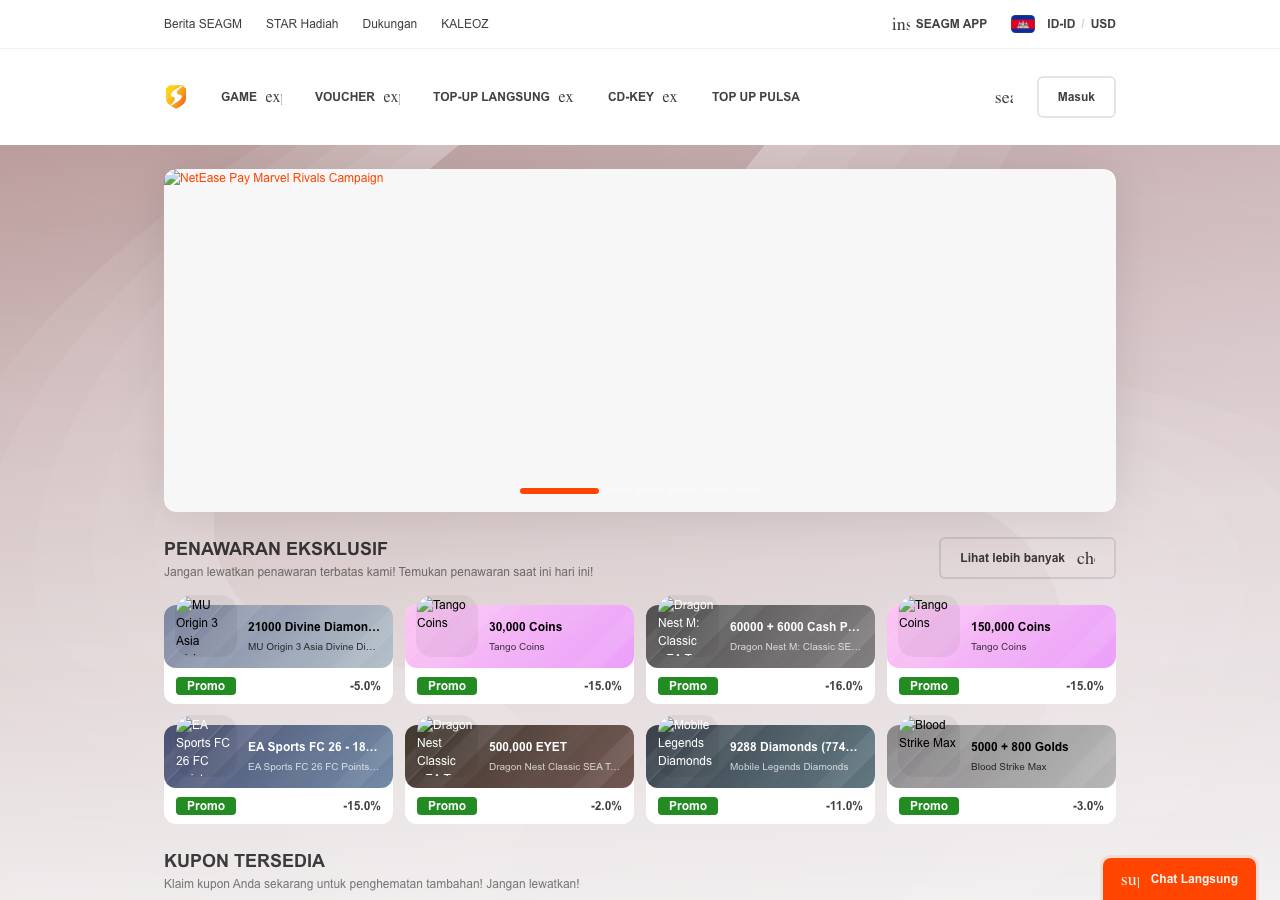
Task: Click Mobile Legends Diamonds subtitle text
Action: [789, 767]
